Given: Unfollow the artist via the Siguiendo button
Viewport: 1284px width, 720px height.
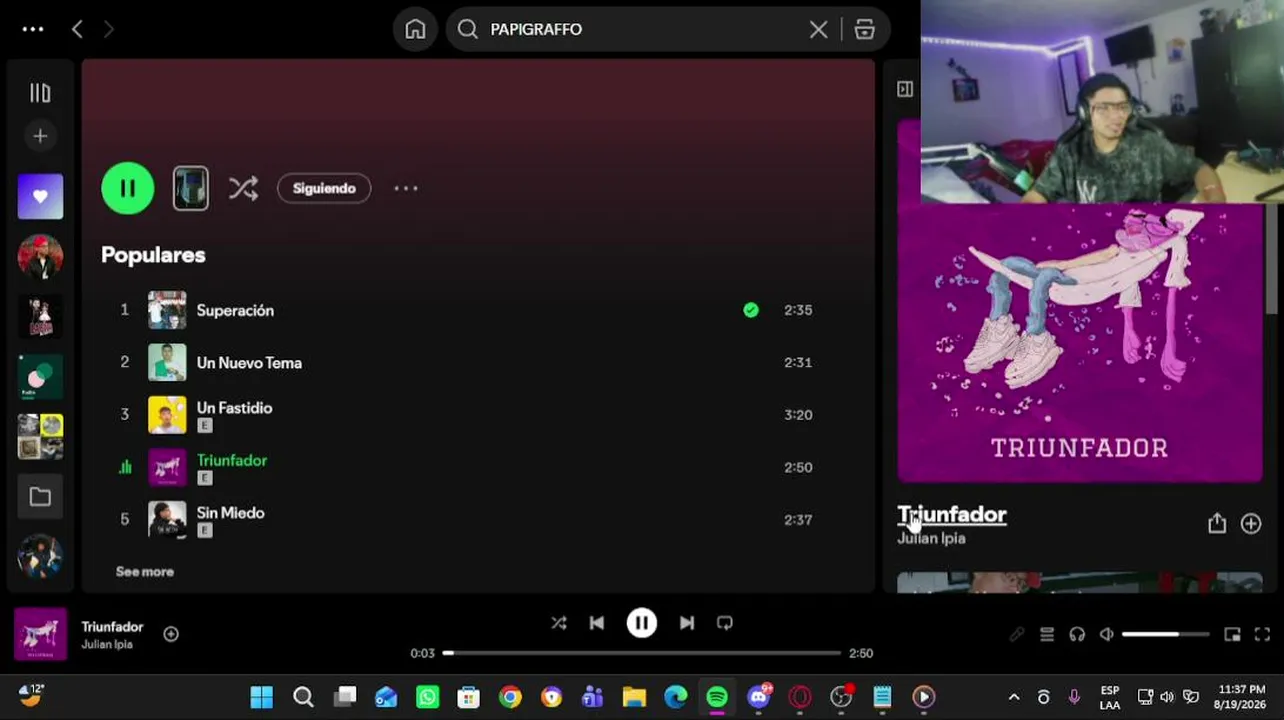Looking at the screenshot, I should tap(324, 188).
